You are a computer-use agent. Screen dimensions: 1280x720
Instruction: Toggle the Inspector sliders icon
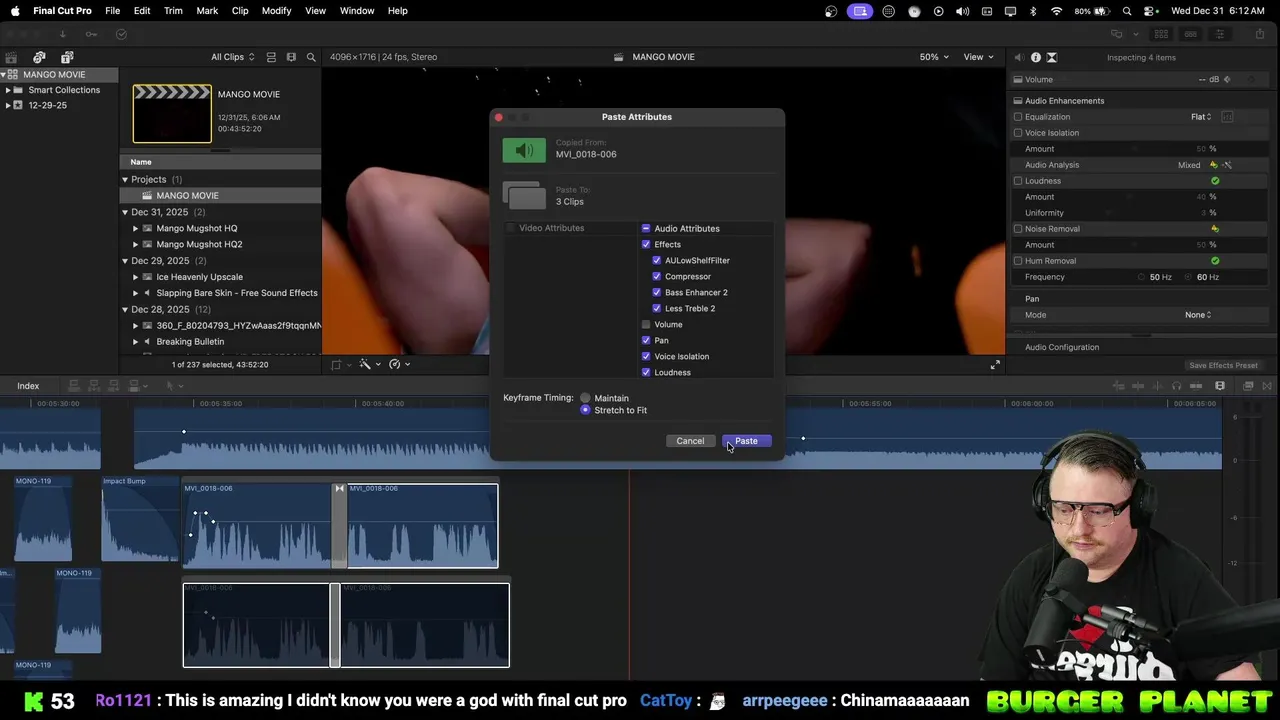coord(1219,34)
